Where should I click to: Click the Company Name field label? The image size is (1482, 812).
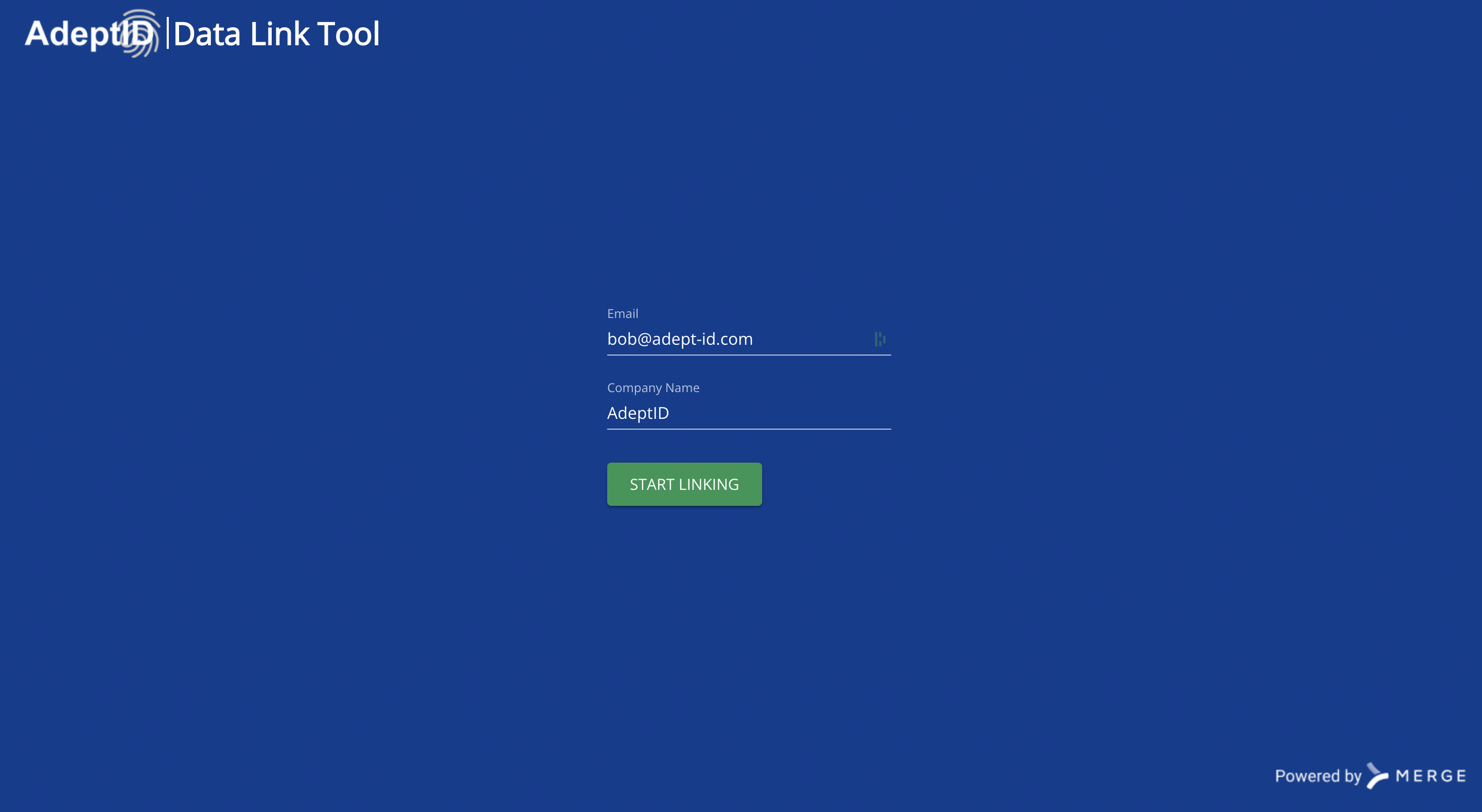pyautogui.click(x=653, y=388)
